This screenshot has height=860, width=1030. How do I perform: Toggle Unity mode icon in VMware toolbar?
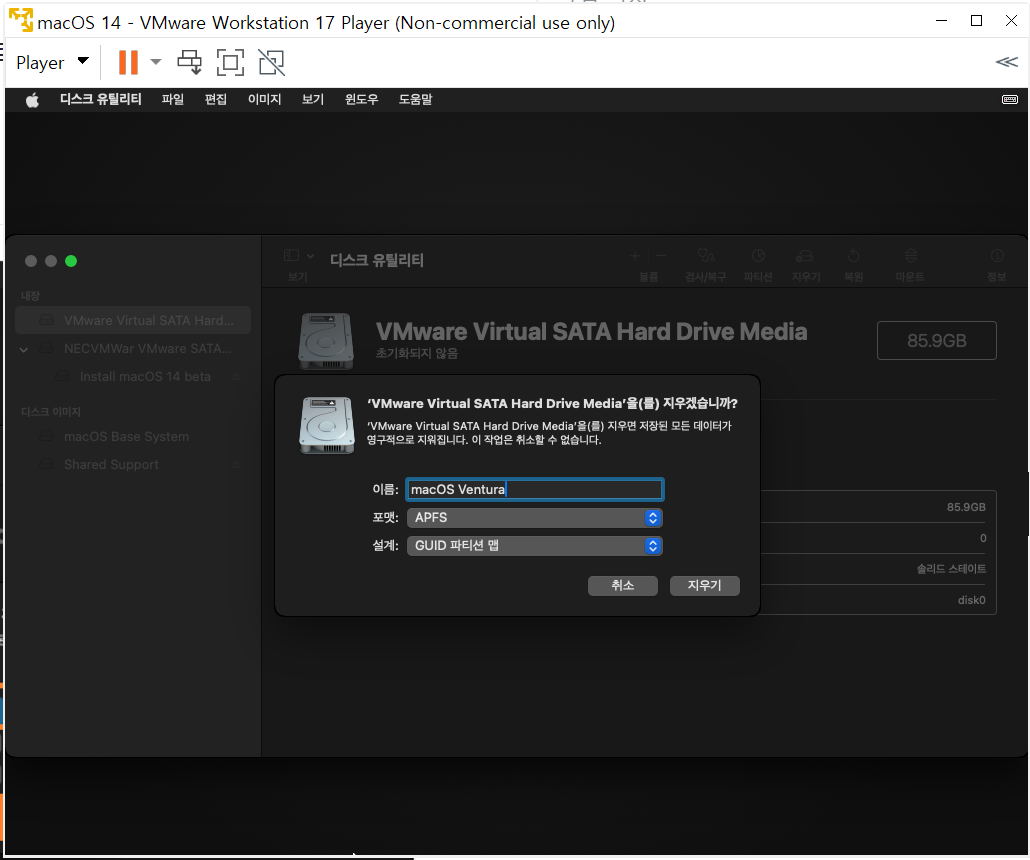click(271, 62)
